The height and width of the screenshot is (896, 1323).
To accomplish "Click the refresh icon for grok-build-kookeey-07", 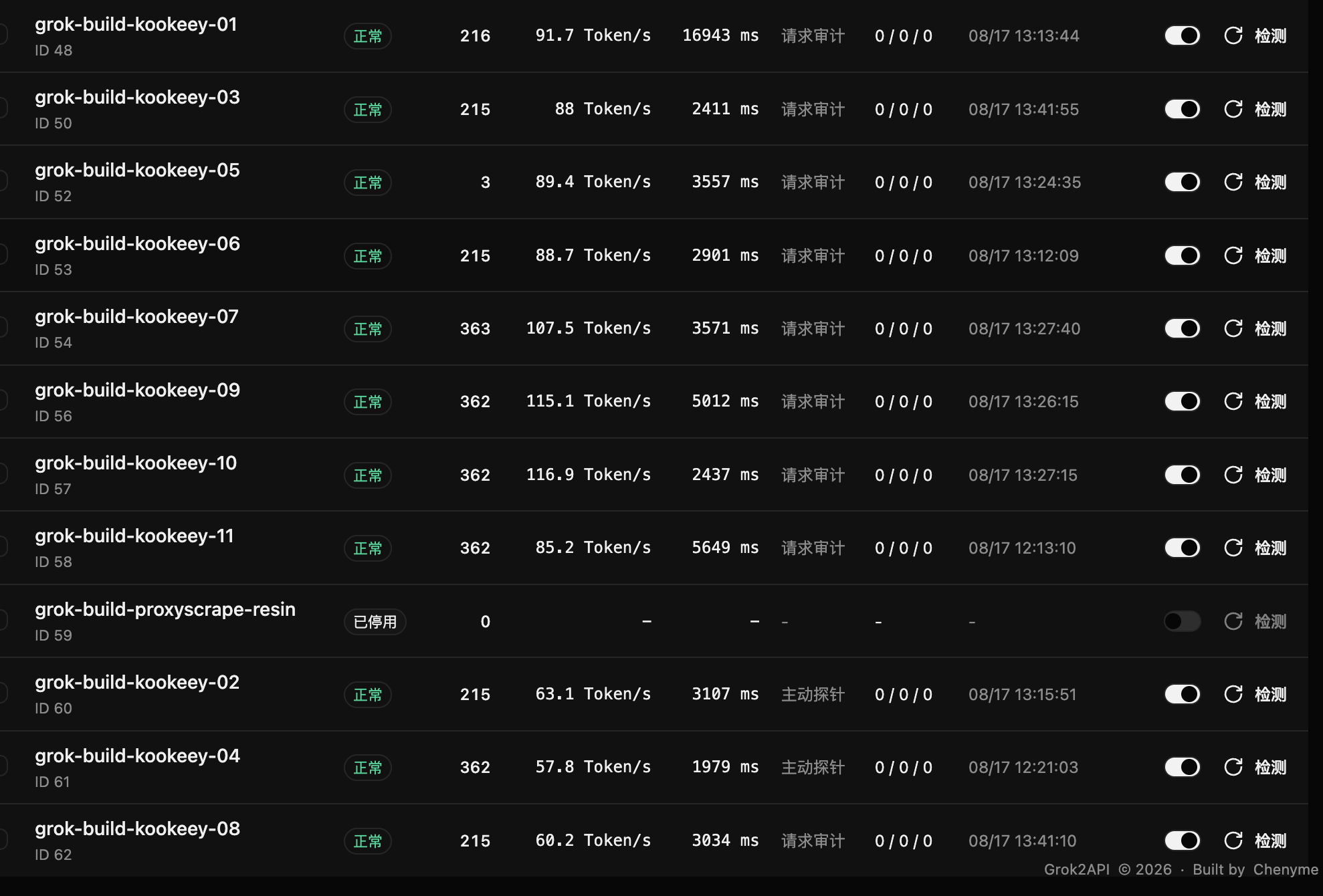I will tap(1233, 328).
